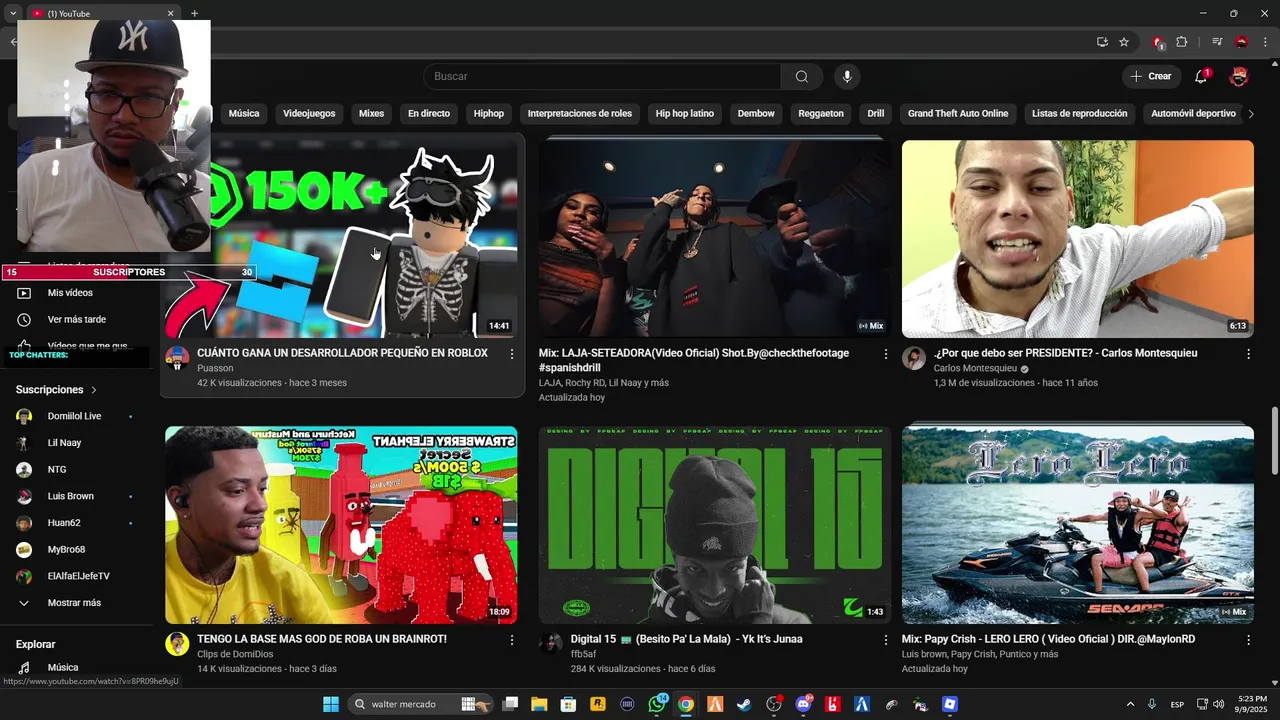The height and width of the screenshot is (720, 1280).
Task: Show more category chips with right arrow
Action: pos(1250,114)
